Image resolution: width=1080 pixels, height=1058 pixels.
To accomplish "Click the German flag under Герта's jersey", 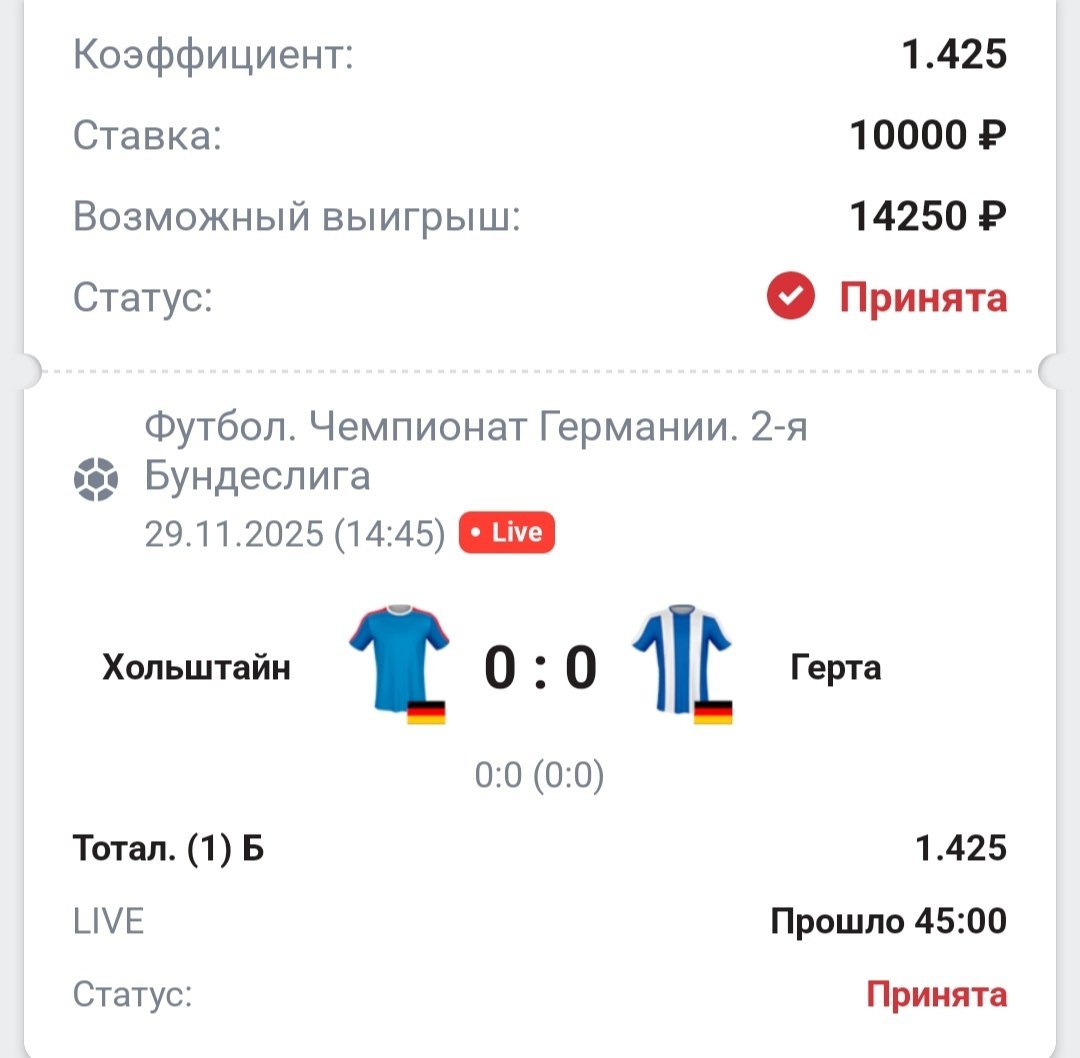I will pos(713,712).
